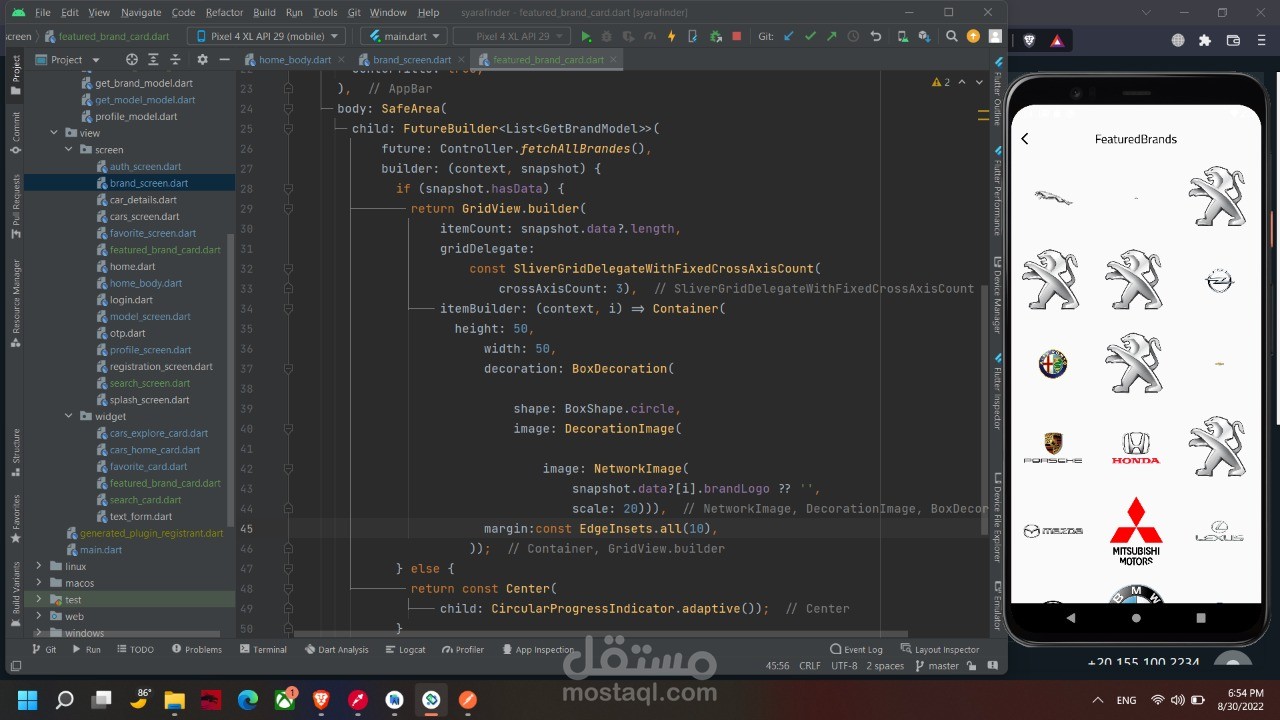This screenshot has height=720, width=1280.
Task: Push commits with the Git push arrow
Action: (x=831, y=36)
